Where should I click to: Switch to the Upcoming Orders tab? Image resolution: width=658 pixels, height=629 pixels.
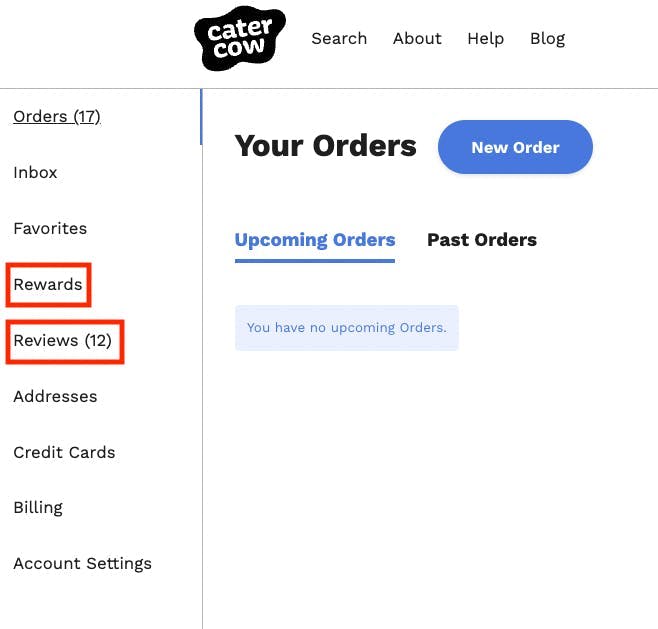[315, 240]
